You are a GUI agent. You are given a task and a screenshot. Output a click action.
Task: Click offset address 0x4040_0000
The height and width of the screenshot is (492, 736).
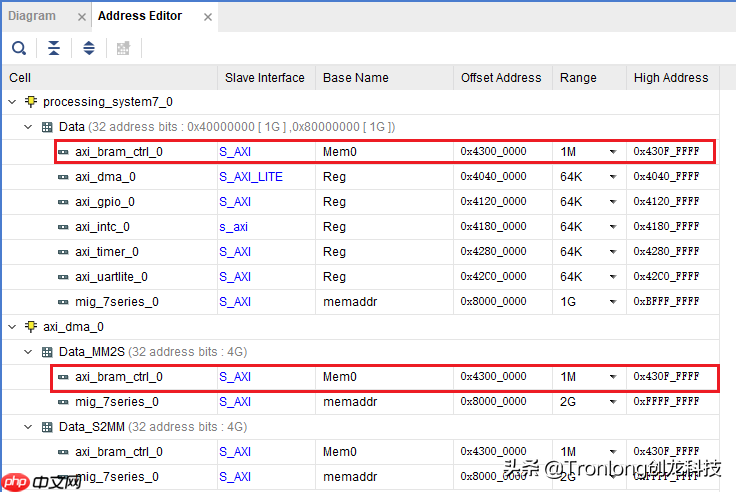493,177
